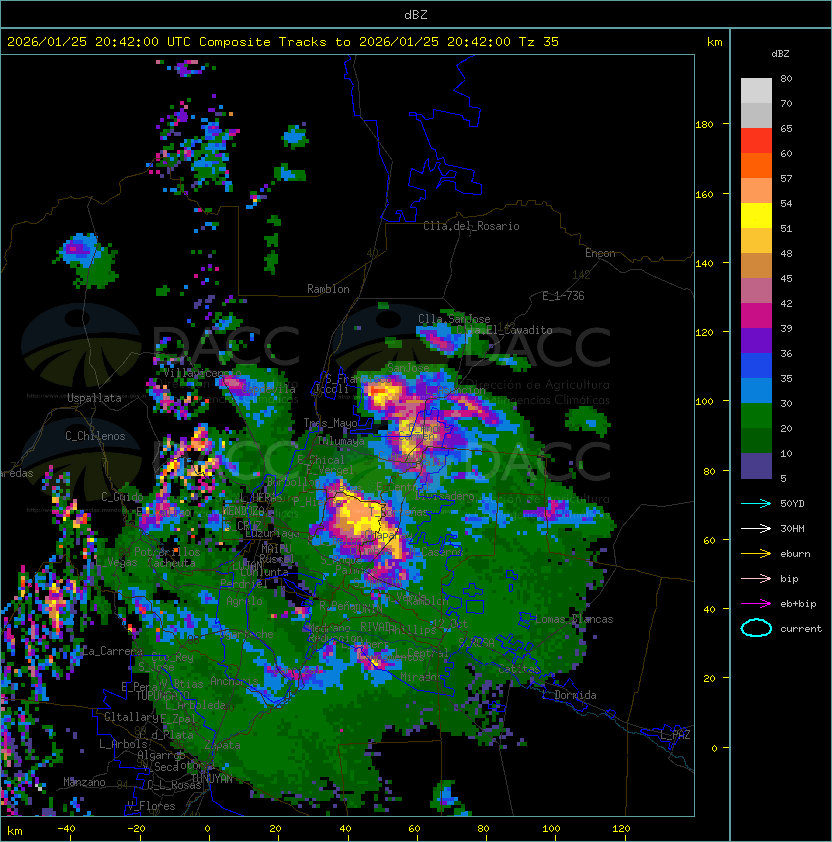Click the L_Dormida label
Screen dimensions: 832x842
pyautogui.click(x=569, y=695)
